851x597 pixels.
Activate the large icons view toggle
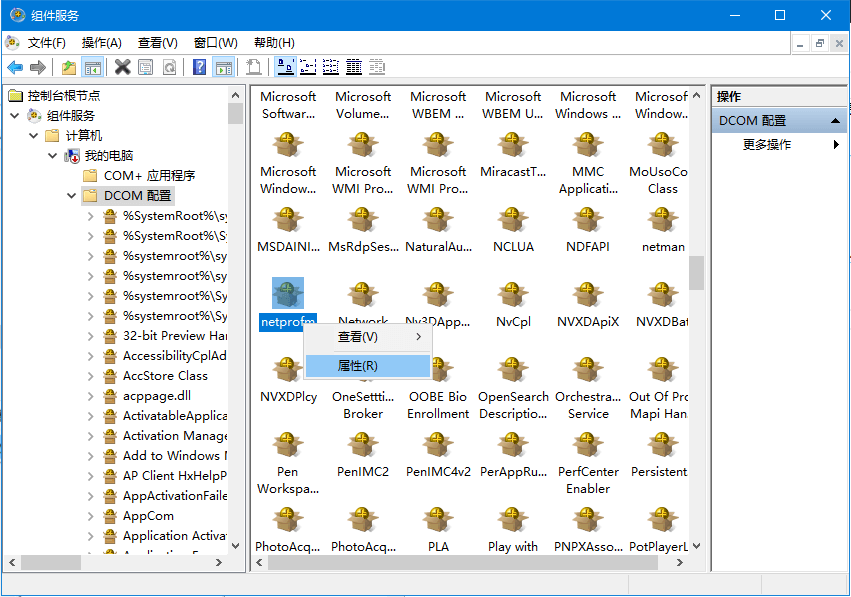tap(285, 67)
